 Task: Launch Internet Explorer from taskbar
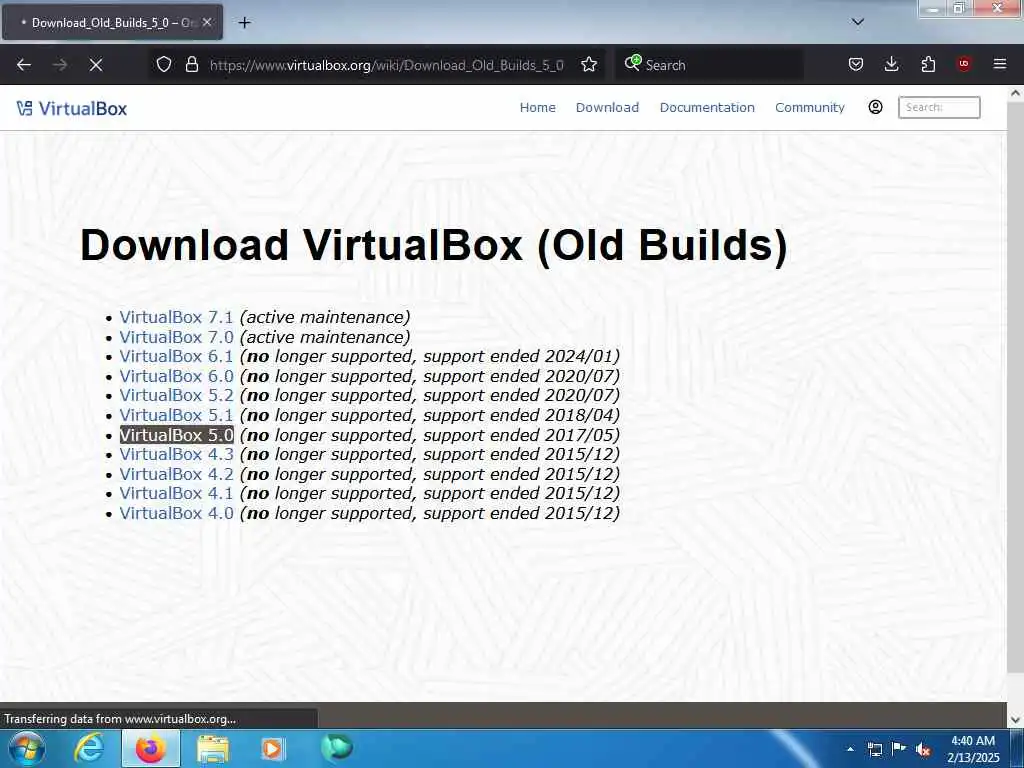[89, 748]
